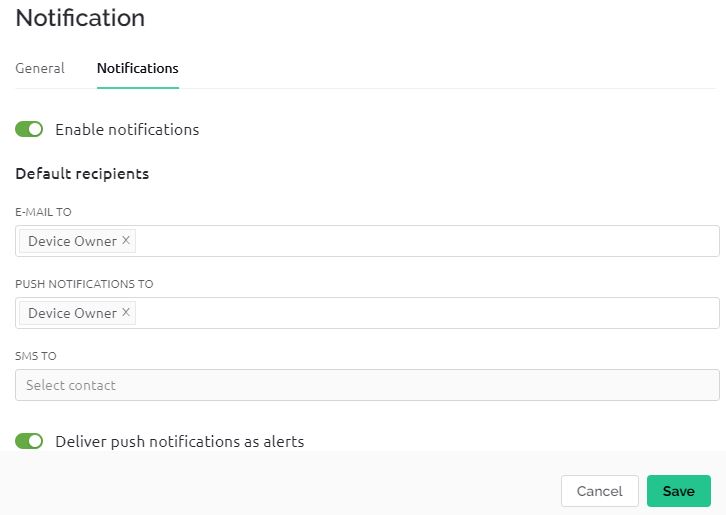
Task: Remove Device Owner from Push Notifications To field
Action: [x=125, y=313]
